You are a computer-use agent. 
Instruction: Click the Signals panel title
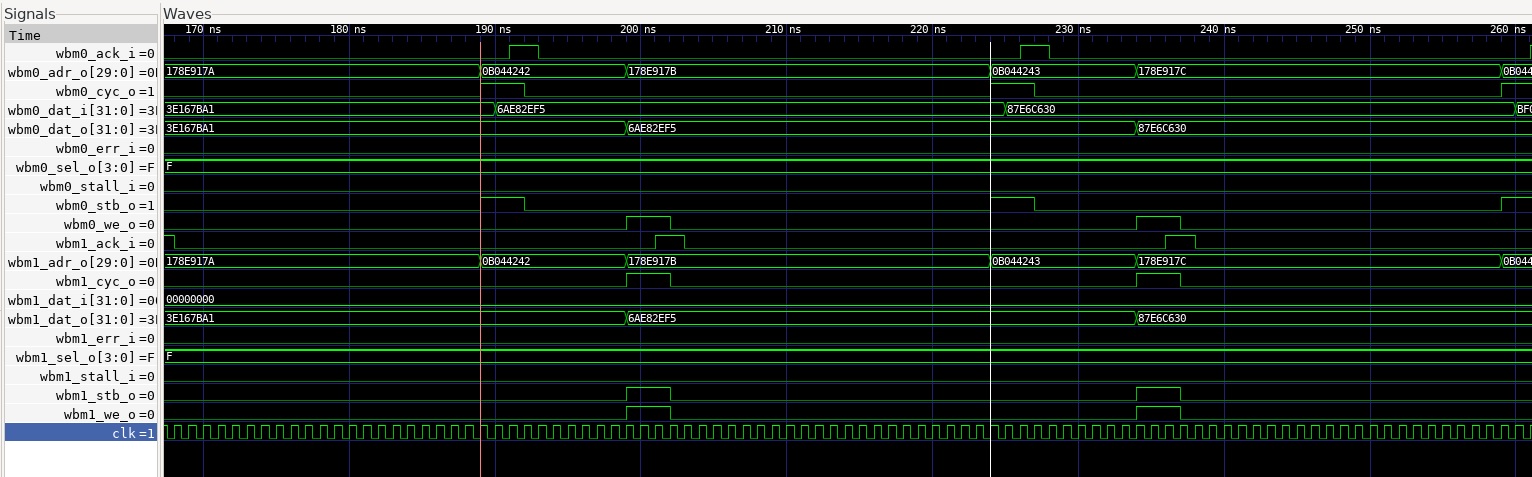point(30,14)
